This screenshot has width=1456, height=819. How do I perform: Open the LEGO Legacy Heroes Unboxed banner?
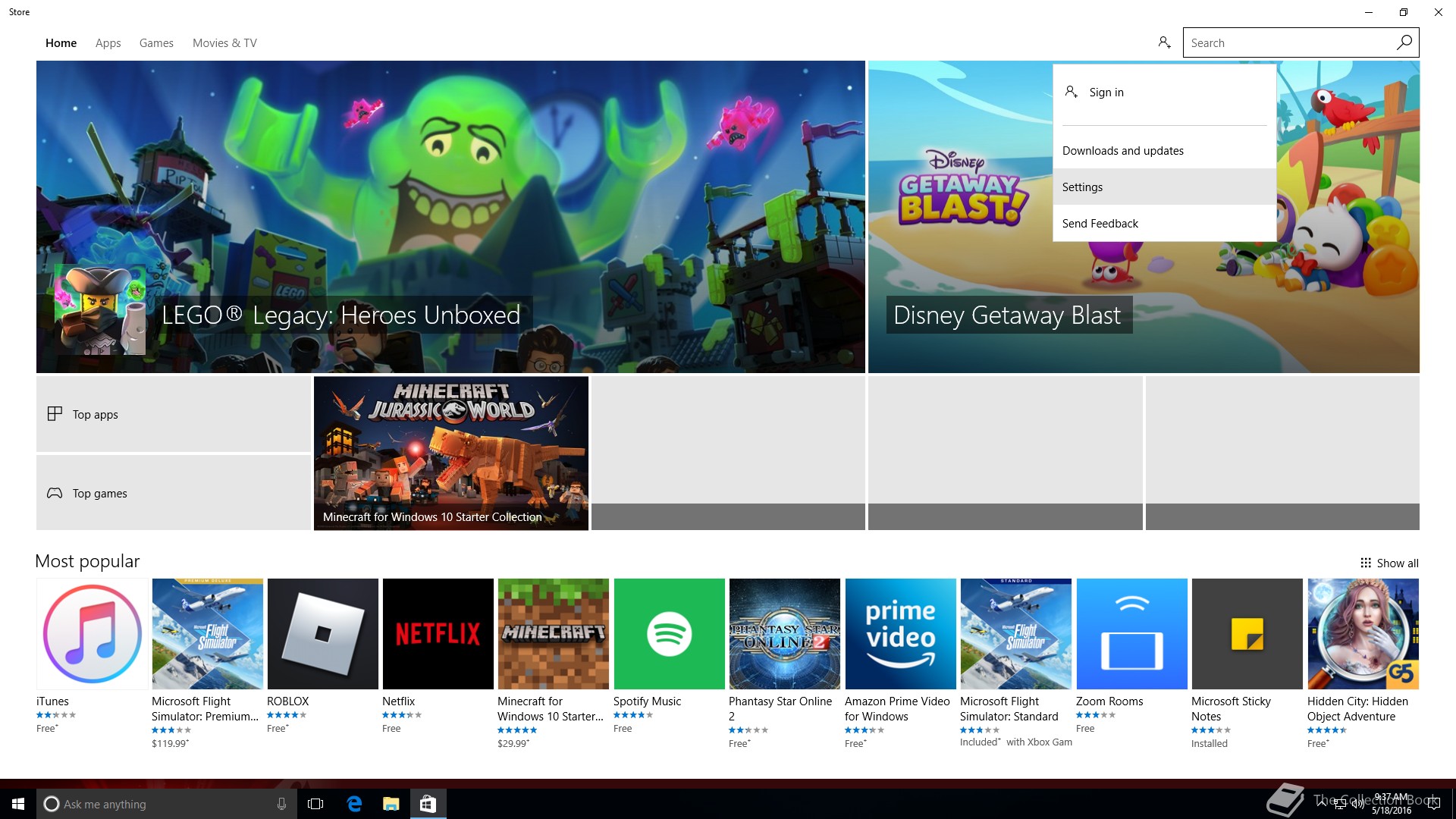pyautogui.click(x=450, y=217)
